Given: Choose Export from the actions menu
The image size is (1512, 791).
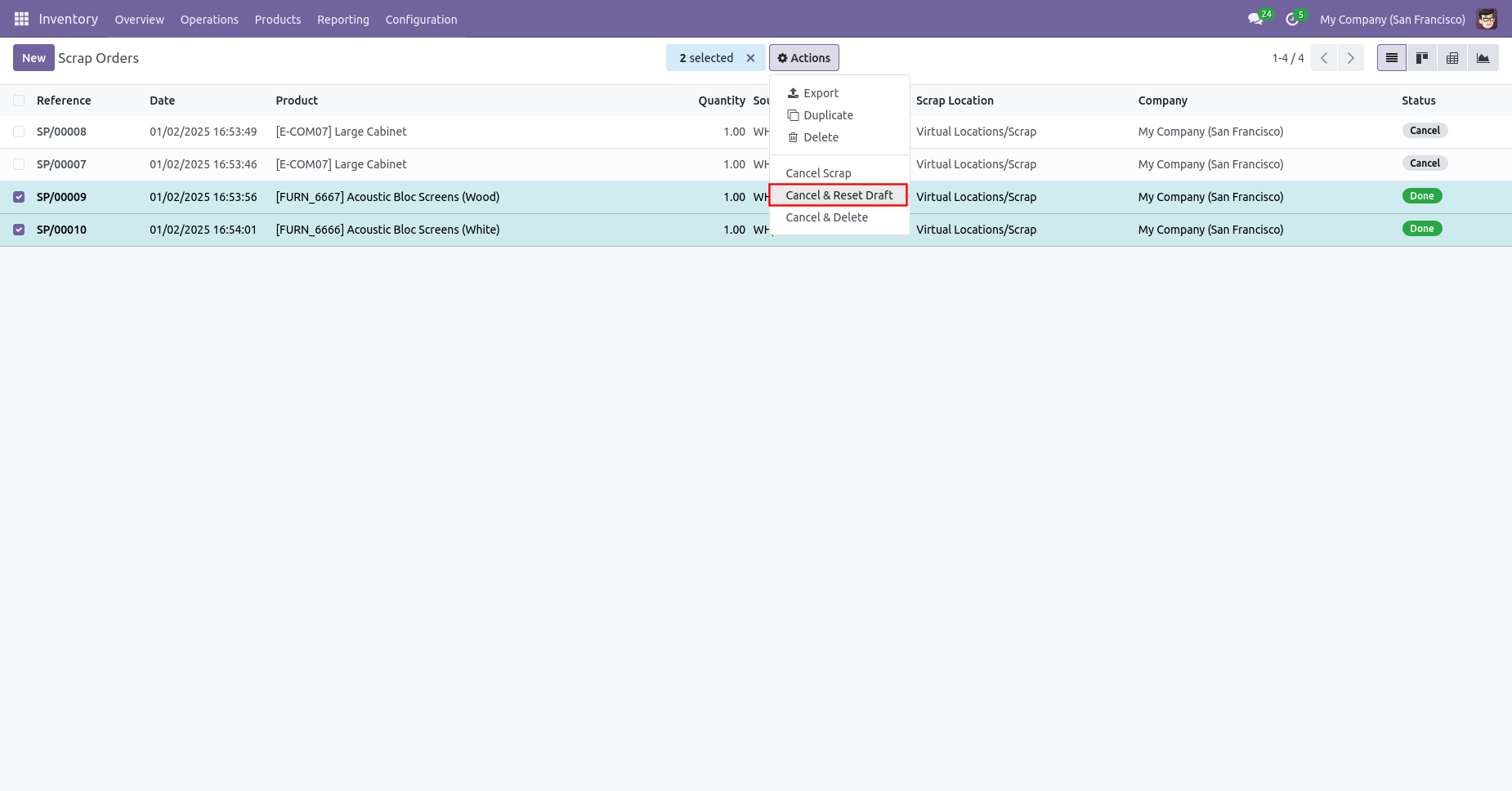Looking at the screenshot, I should (839, 93).
